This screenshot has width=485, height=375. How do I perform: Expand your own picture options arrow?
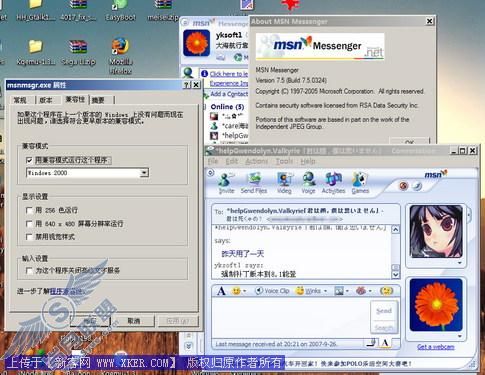pyautogui.click(x=460, y=336)
